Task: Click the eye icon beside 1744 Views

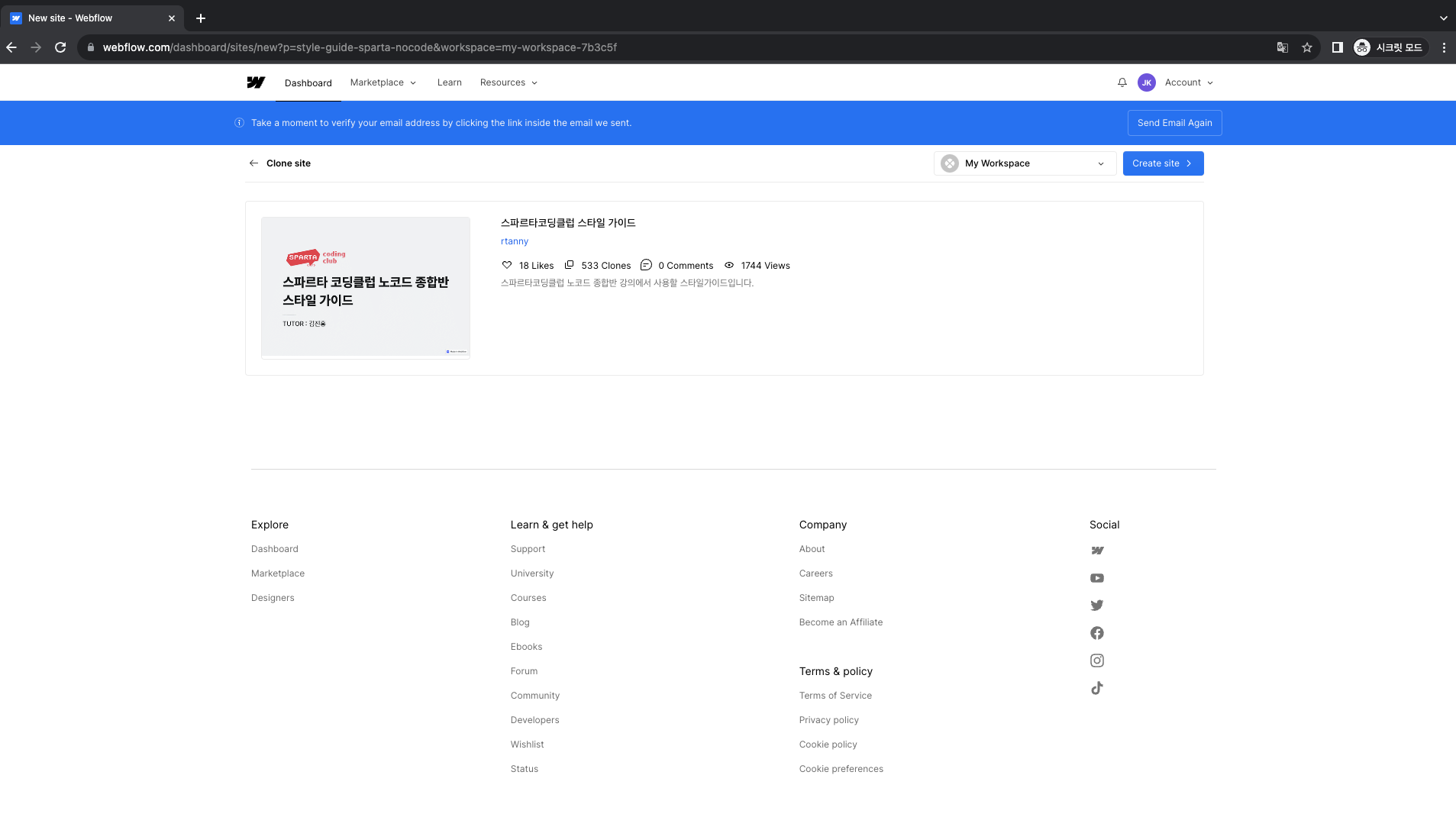Action: pos(729,265)
